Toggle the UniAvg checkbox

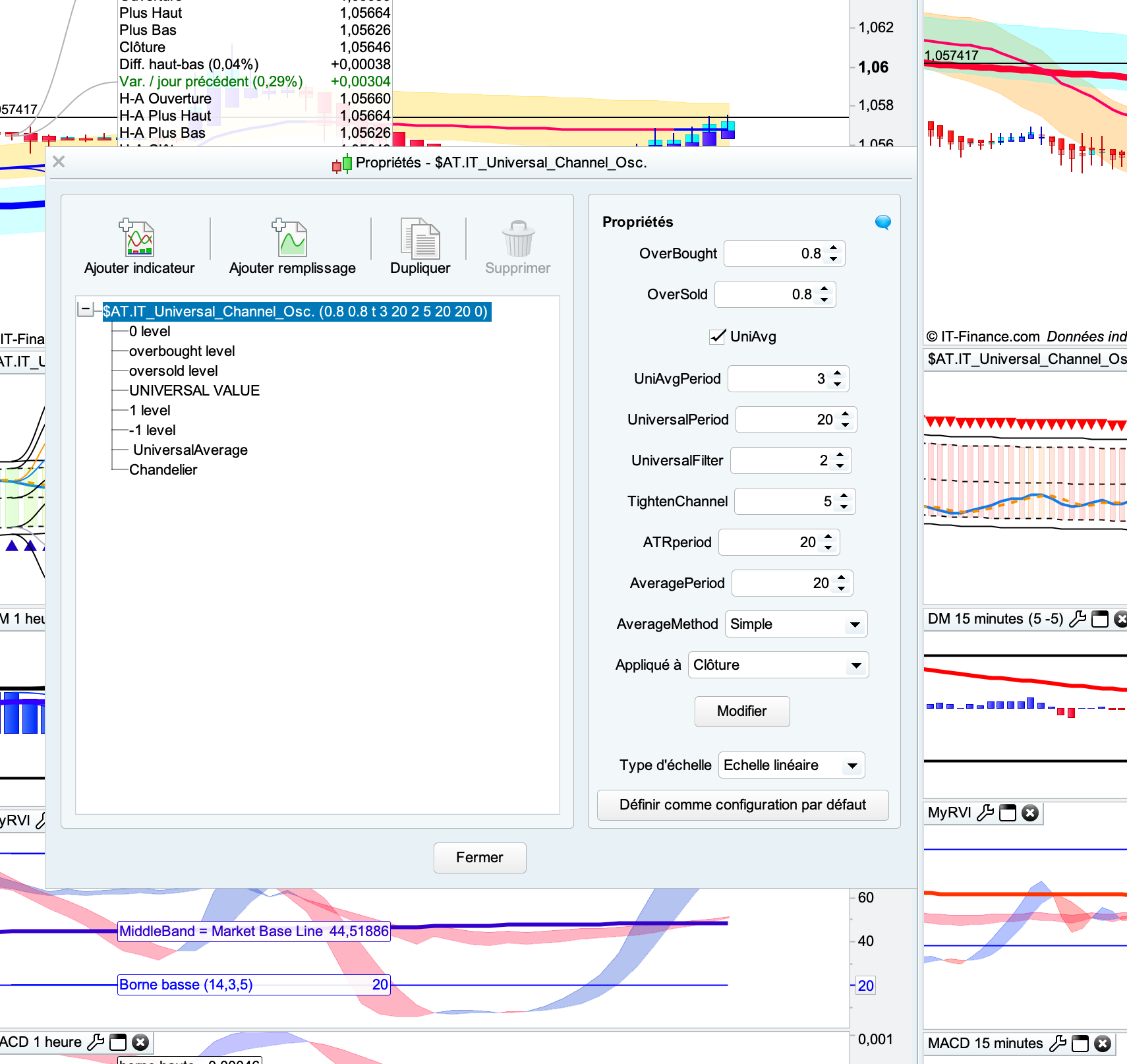717,337
